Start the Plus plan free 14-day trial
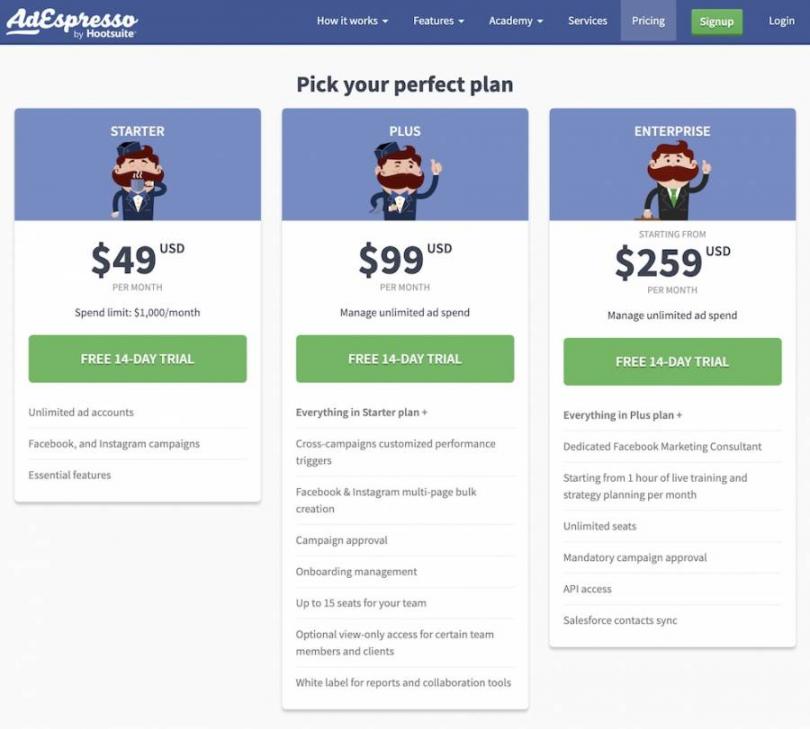The width and height of the screenshot is (810, 729). tap(405, 359)
